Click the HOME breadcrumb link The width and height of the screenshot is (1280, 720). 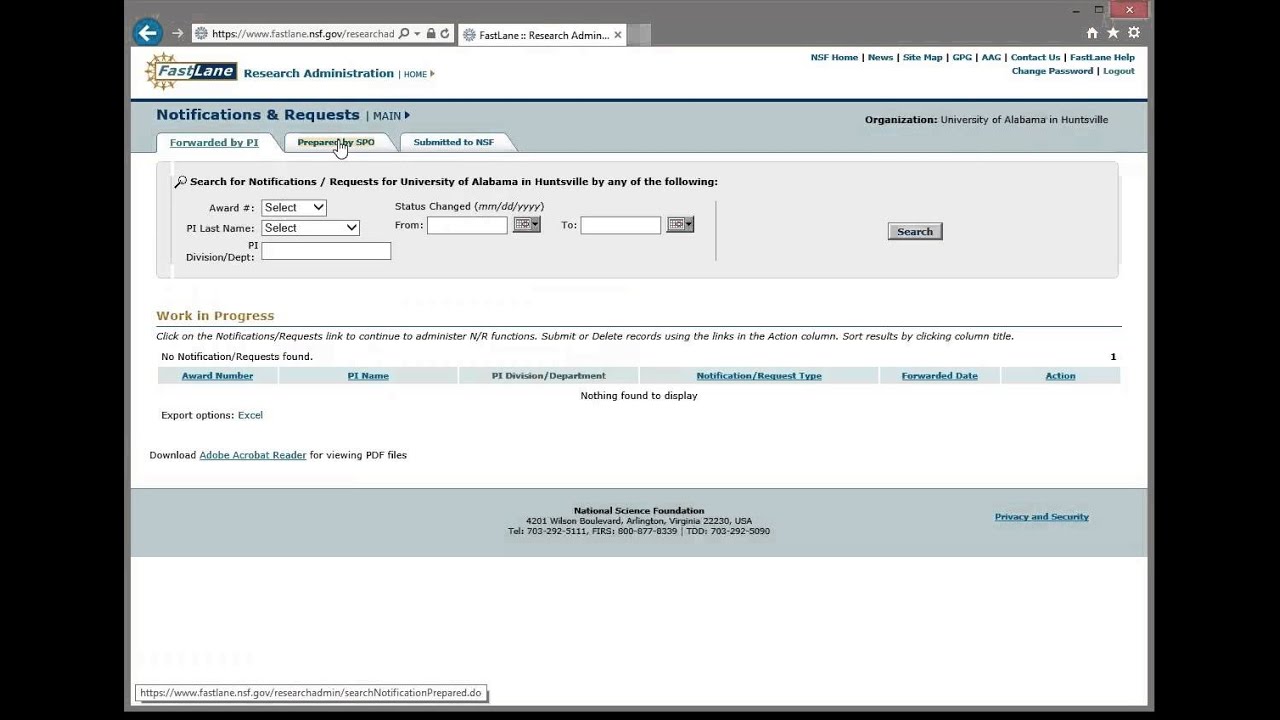415,74
